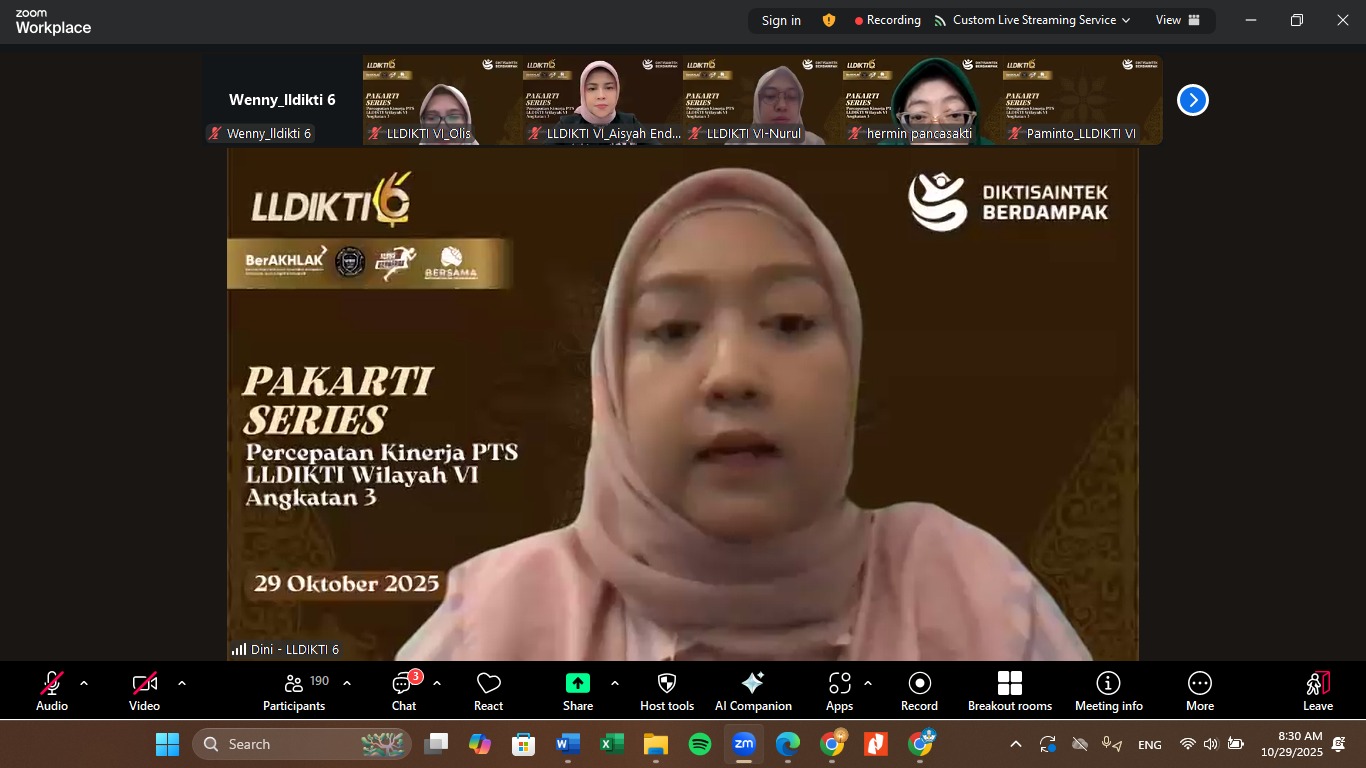Viewport: 1366px width, 768px height.
Task: Click the Sign in button
Action: pyautogui.click(x=781, y=20)
